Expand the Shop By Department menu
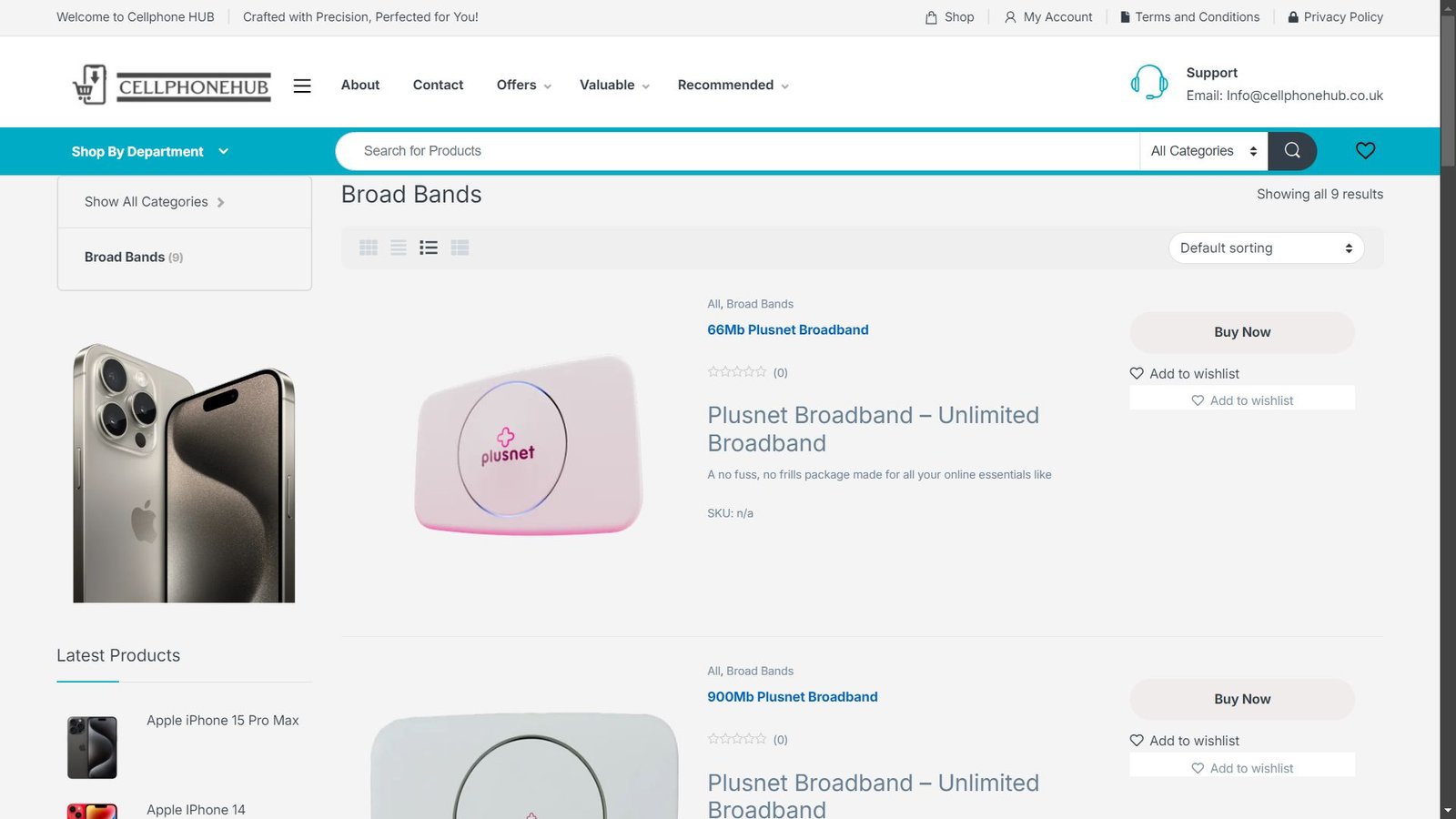This screenshot has width=1456, height=819. tap(149, 152)
